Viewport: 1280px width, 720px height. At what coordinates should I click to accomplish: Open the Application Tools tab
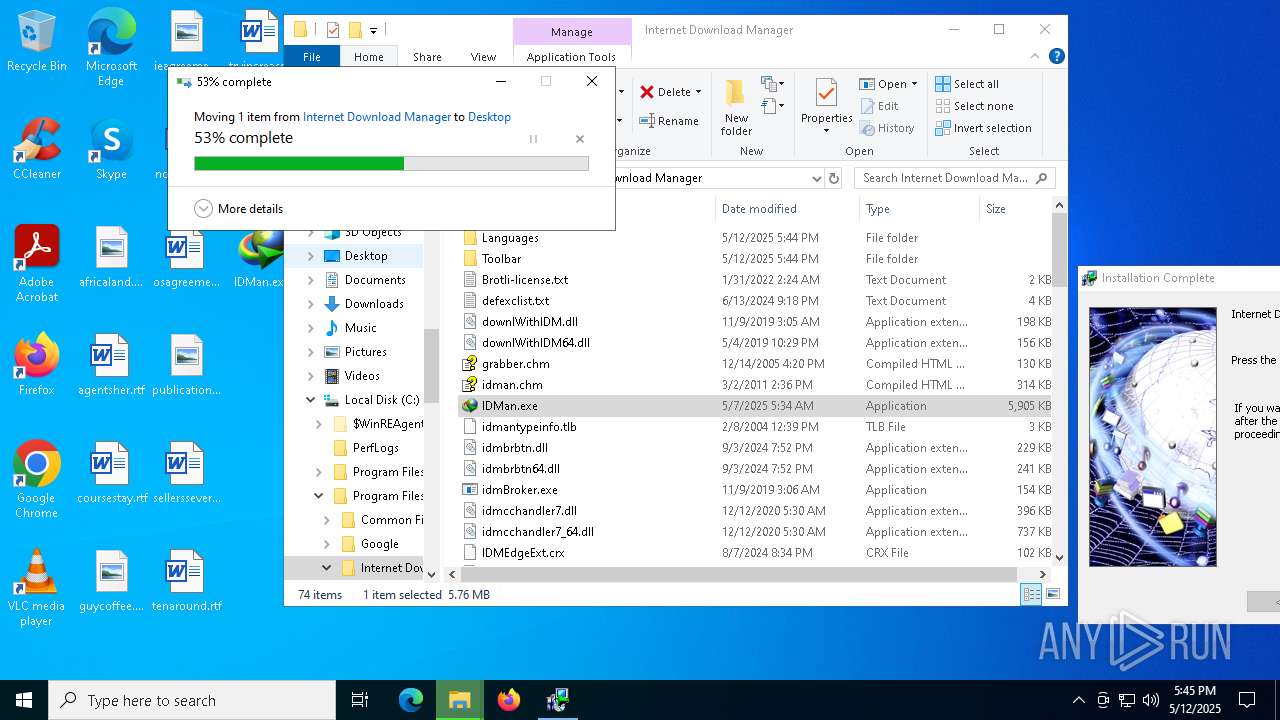[571, 57]
